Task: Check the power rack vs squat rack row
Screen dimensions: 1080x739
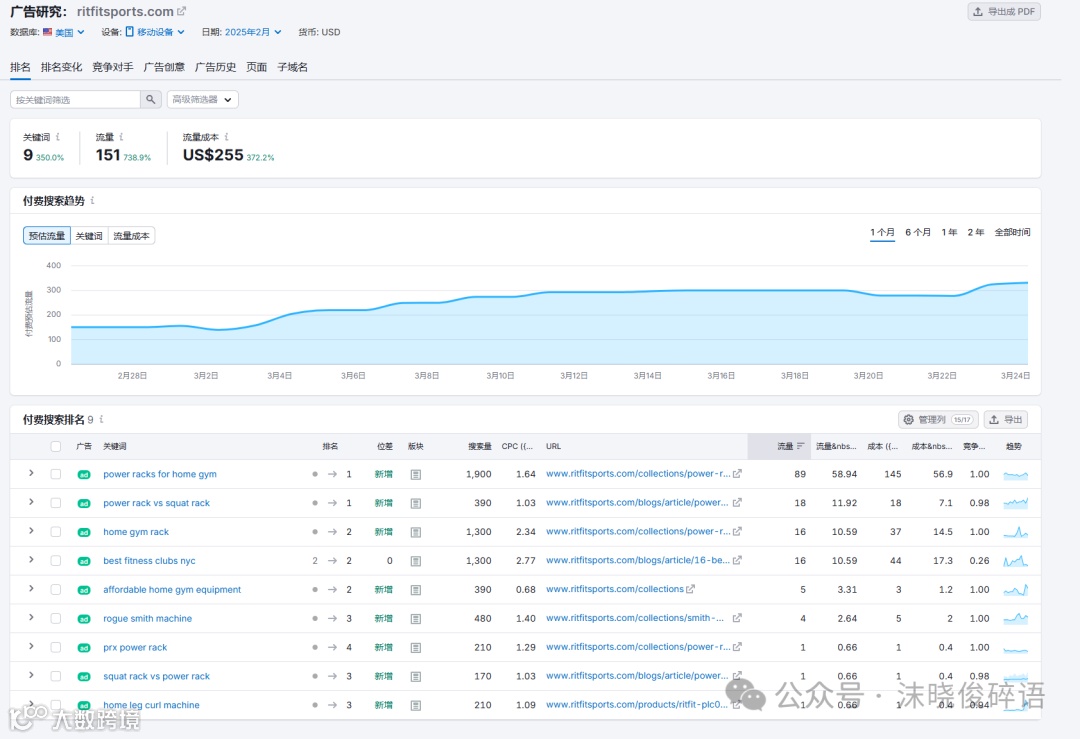Action: pos(56,503)
